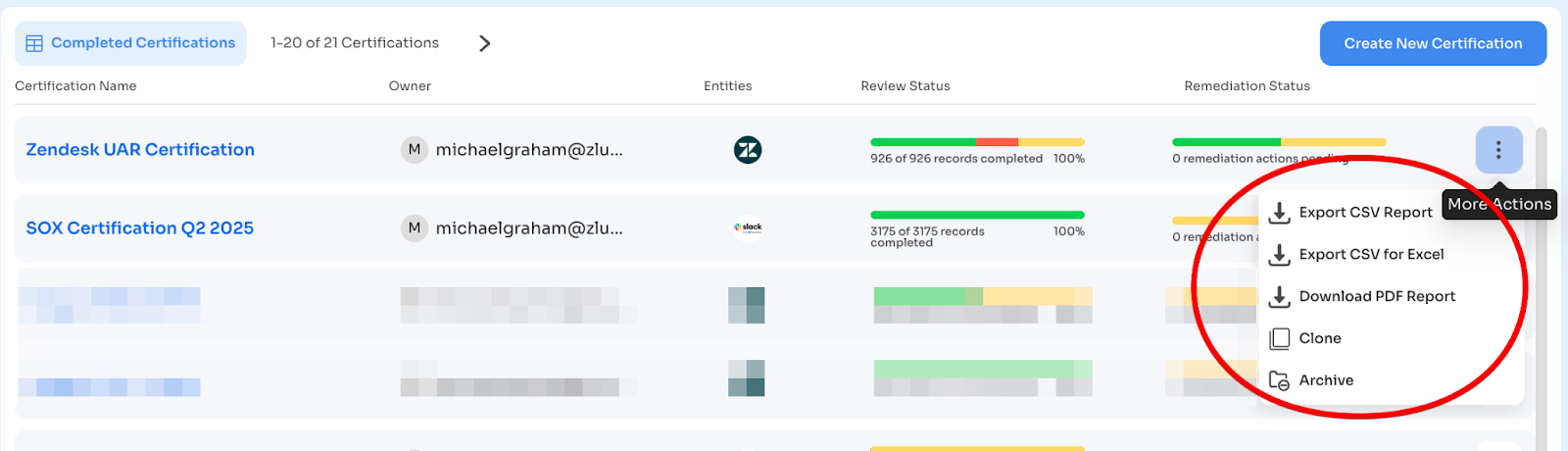
Task: Click Zendesk review status progress bar
Action: coord(977,142)
